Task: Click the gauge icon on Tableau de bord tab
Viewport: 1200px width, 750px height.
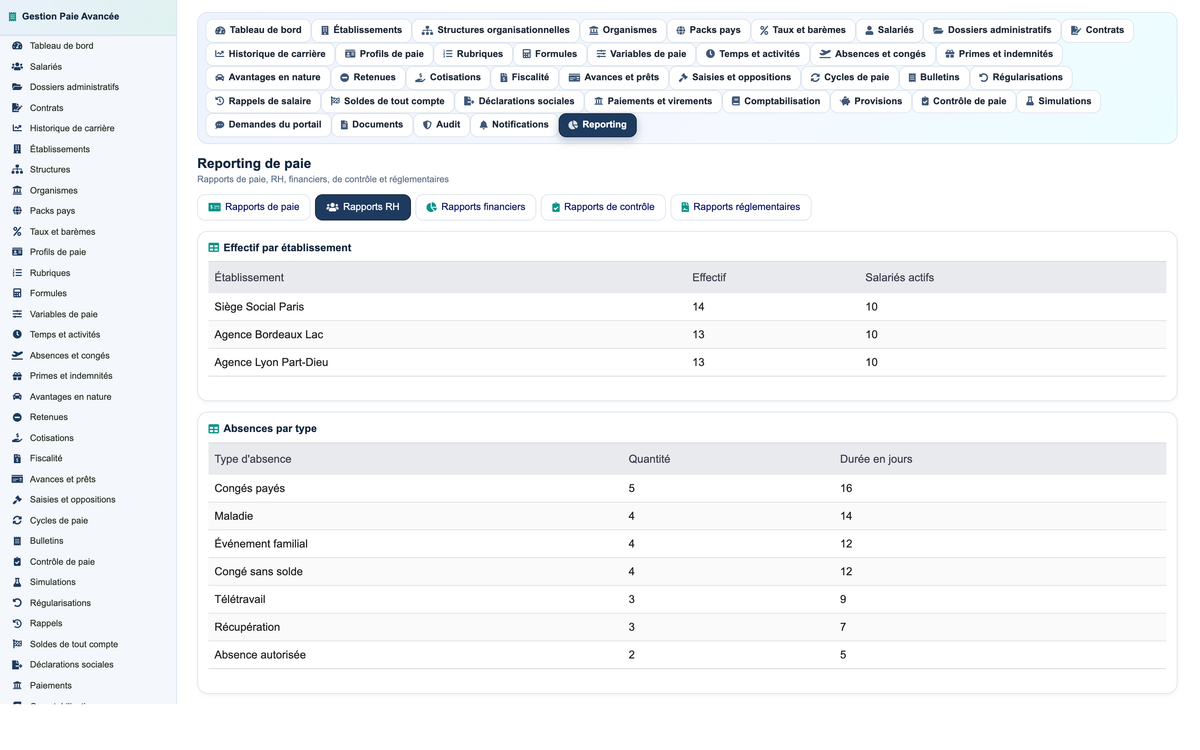Action: [220, 31]
